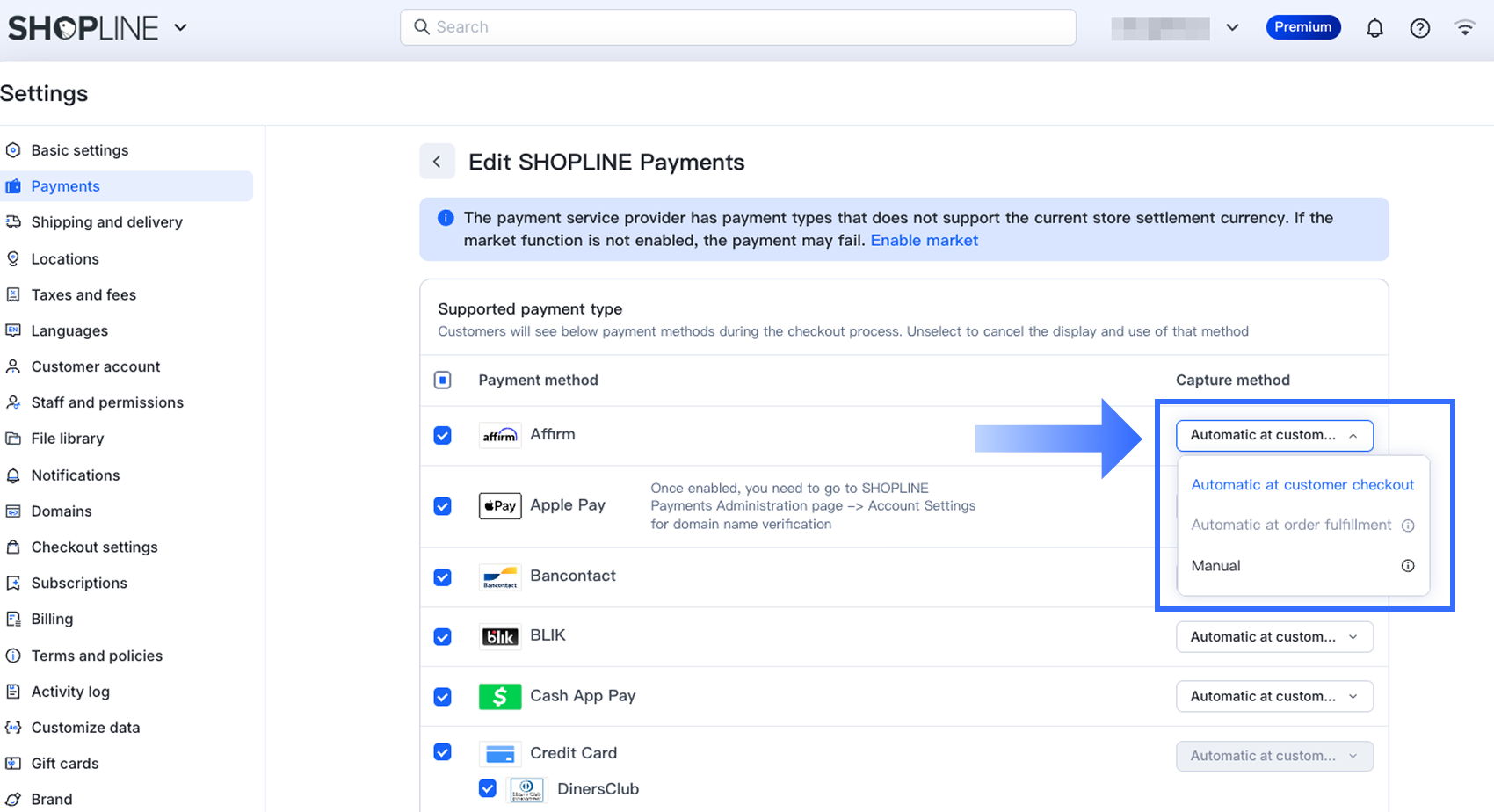Collapse the Affirm capture method dropdown
This screenshot has height=812, width=1494.
point(1274,435)
